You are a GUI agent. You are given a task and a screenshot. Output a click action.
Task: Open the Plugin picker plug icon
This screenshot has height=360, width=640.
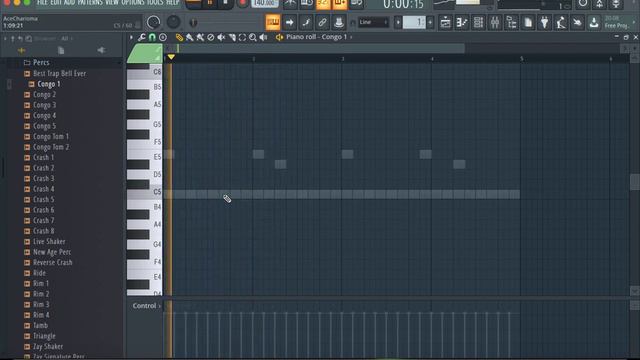pyautogui.click(x=544, y=22)
